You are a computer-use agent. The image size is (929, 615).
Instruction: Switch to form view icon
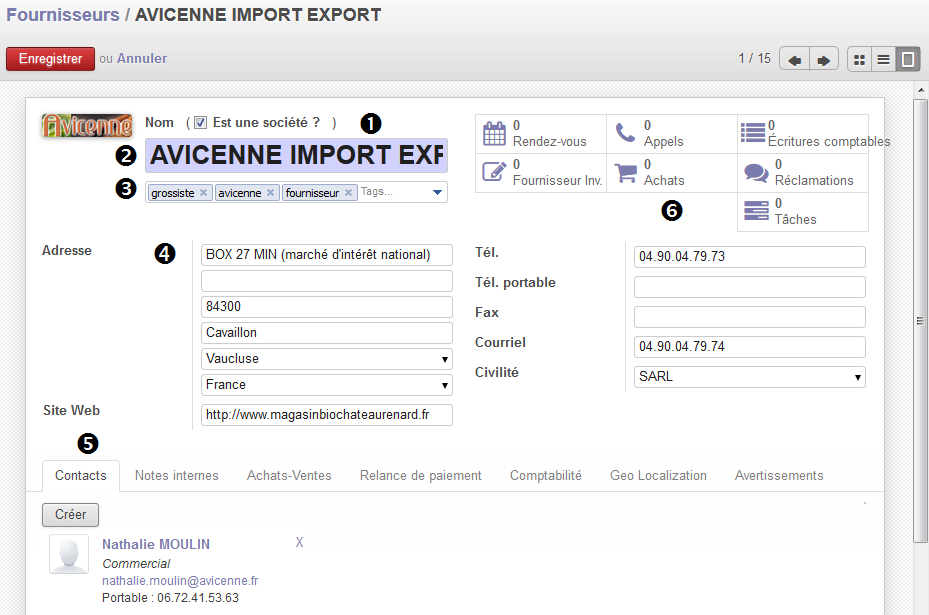point(908,59)
